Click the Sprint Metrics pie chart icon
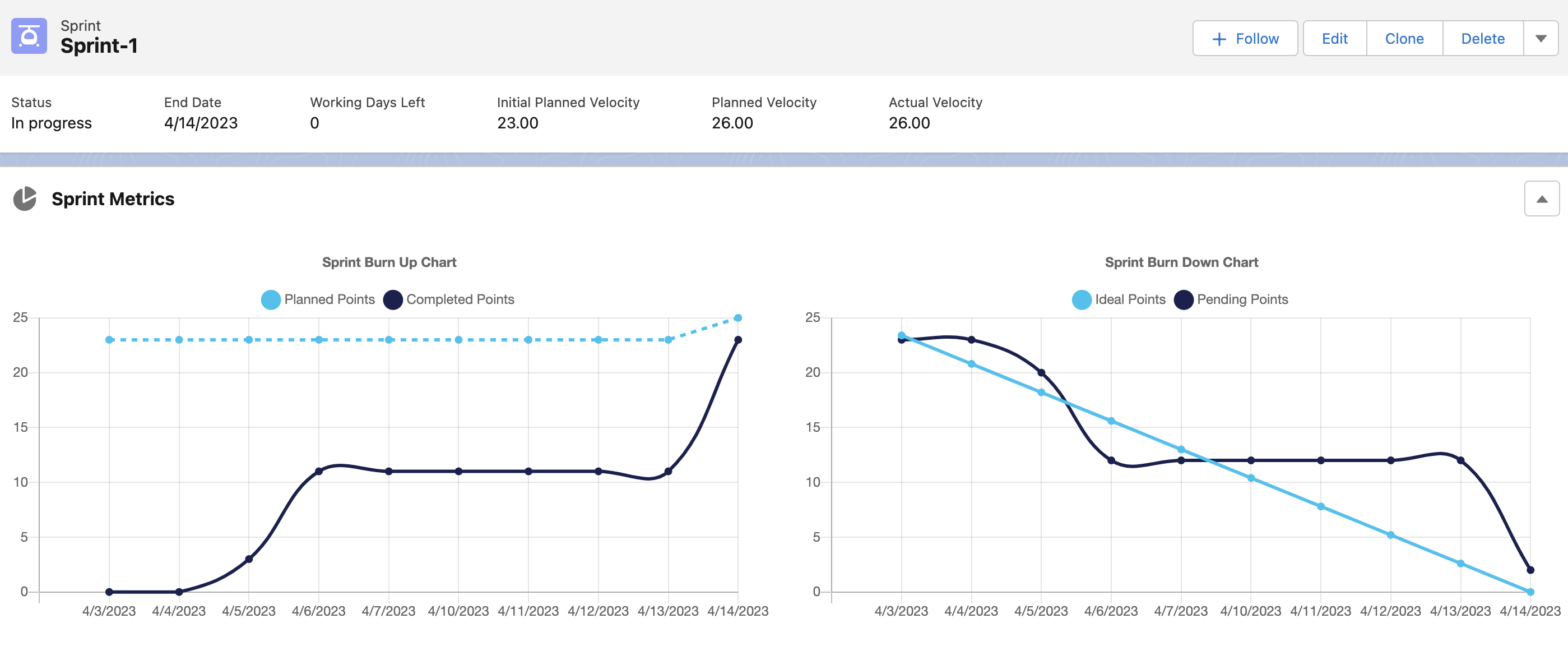 [x=25, y=199]
